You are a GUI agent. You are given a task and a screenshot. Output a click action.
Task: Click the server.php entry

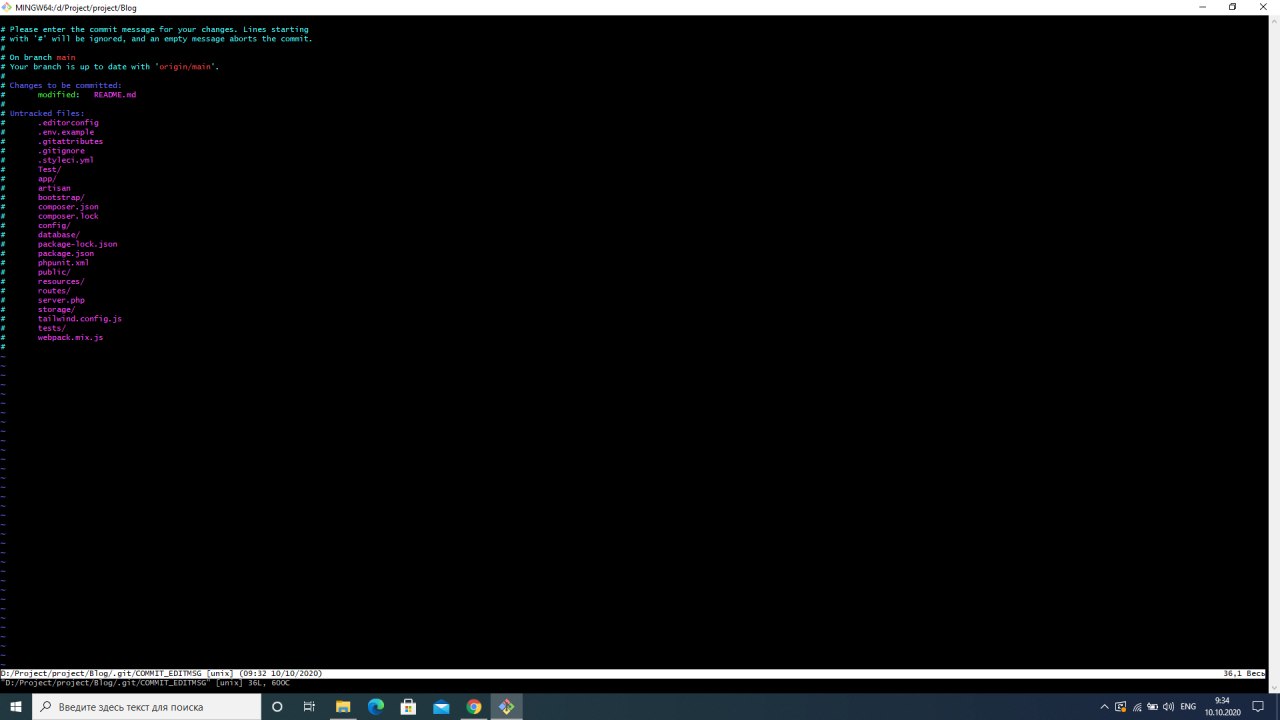[61, 300]
